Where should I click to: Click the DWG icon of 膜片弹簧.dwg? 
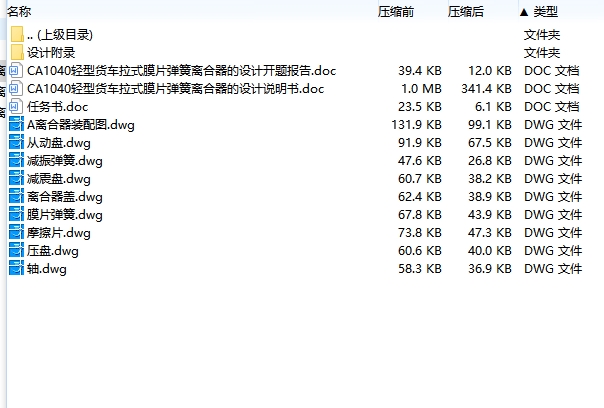17,214
